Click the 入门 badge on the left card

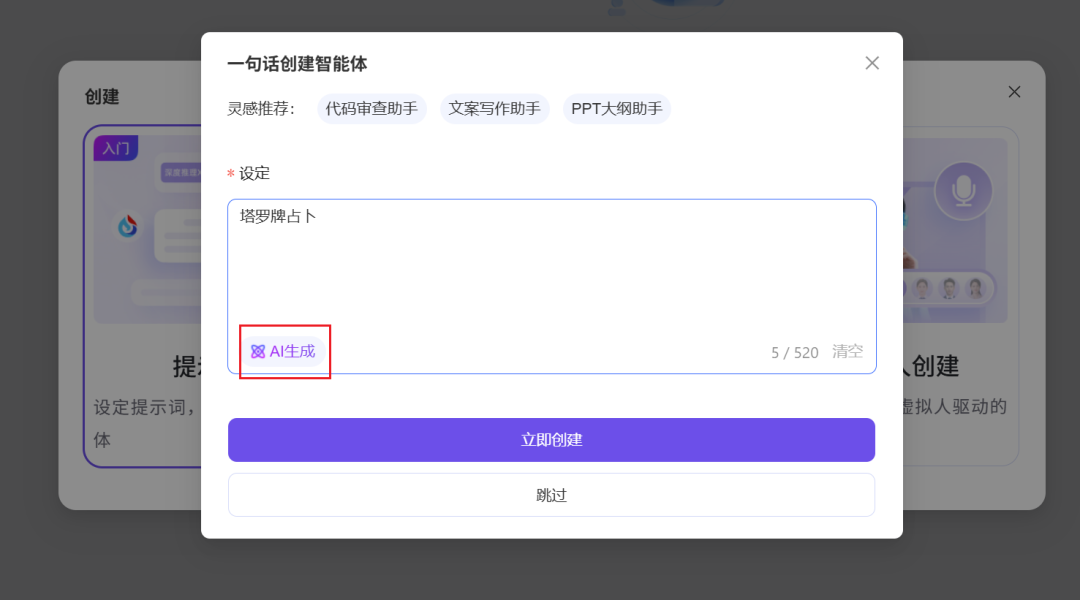[x=116, y=146]
